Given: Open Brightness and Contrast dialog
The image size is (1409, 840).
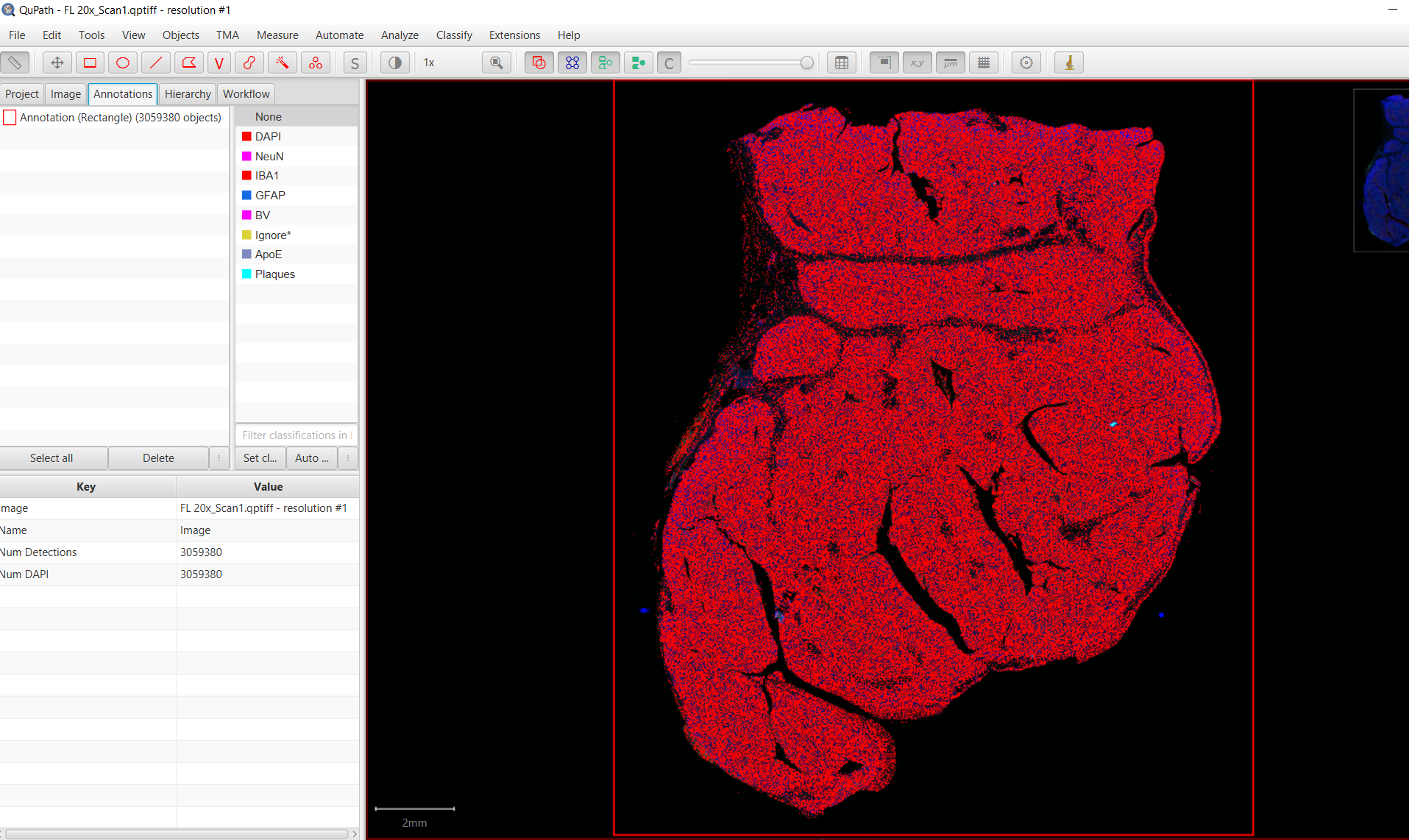Looking at the screenshot, I should (395, 63).
